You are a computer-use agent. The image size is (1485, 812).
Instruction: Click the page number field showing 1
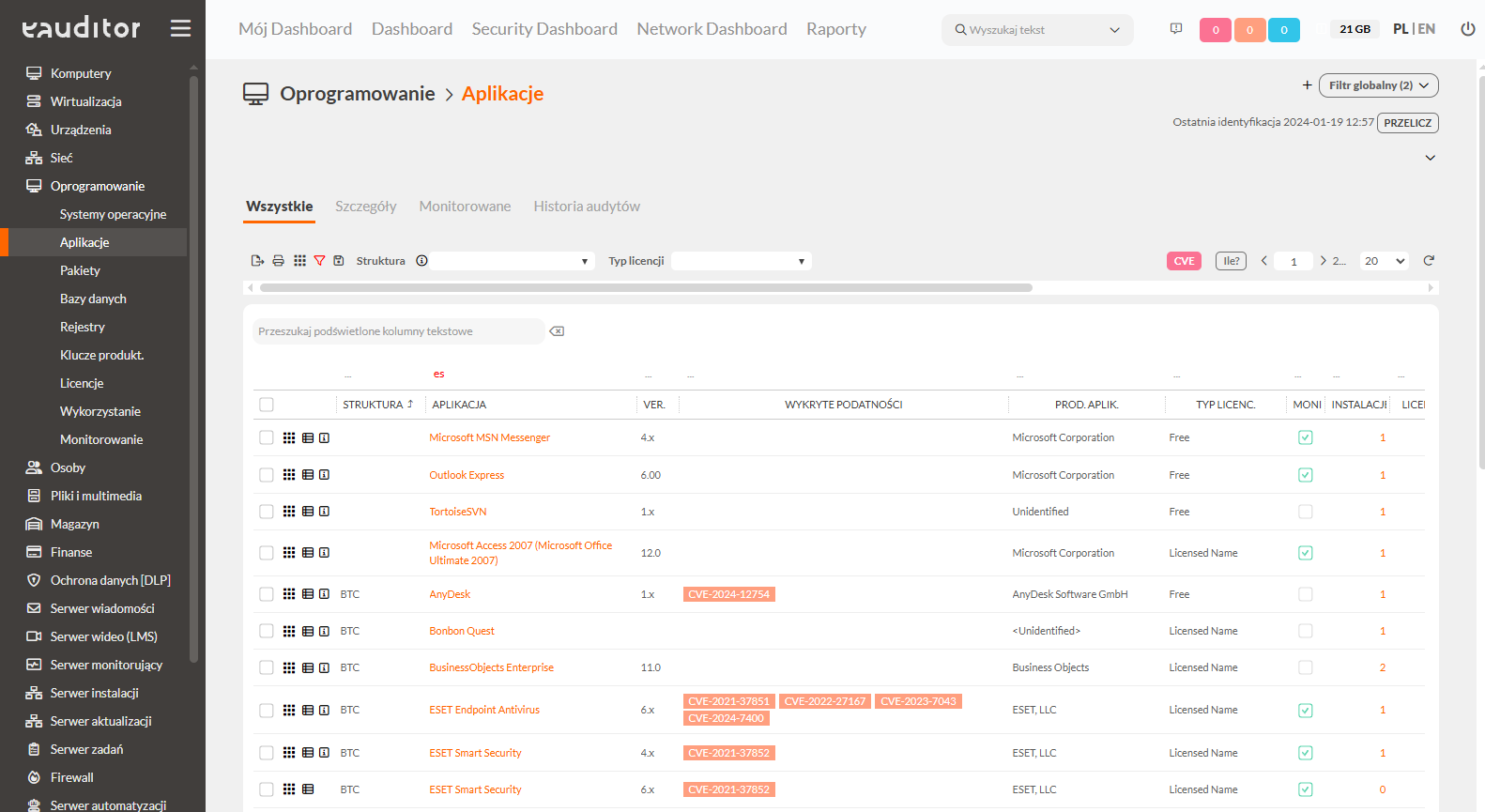[1294, 261]
